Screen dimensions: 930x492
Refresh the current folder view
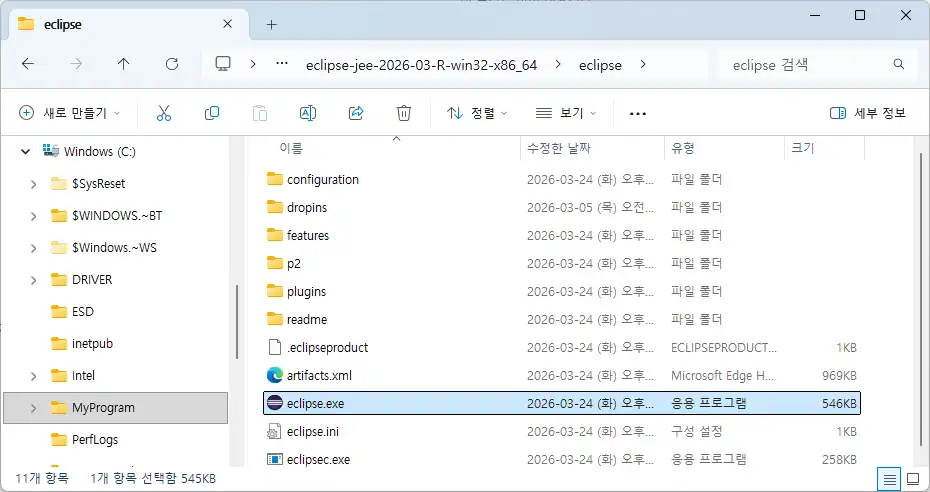tap(172, 64)
